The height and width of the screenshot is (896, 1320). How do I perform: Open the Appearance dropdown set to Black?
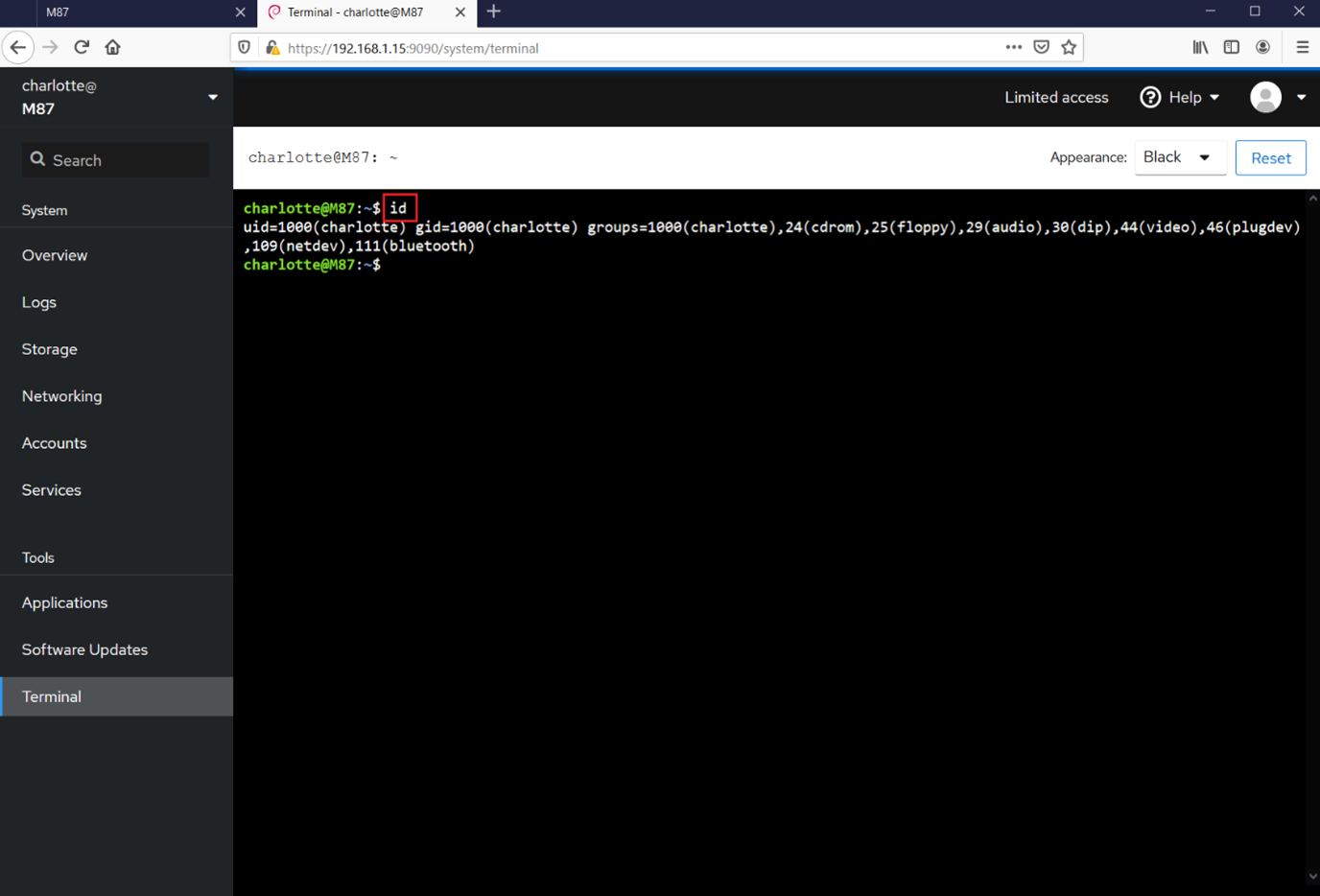coord(1179,157)
